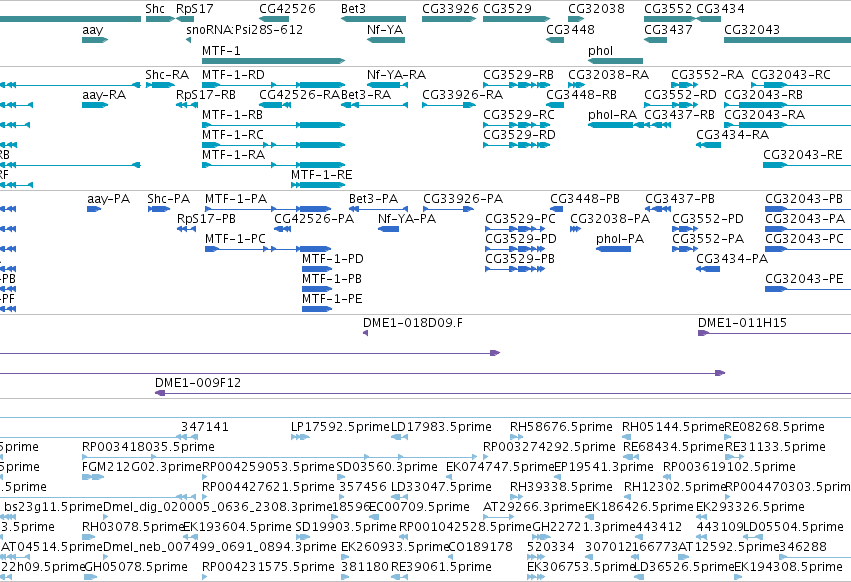Open protein CG32043-PE
The image size is (851, 582).
pos(808,289)
